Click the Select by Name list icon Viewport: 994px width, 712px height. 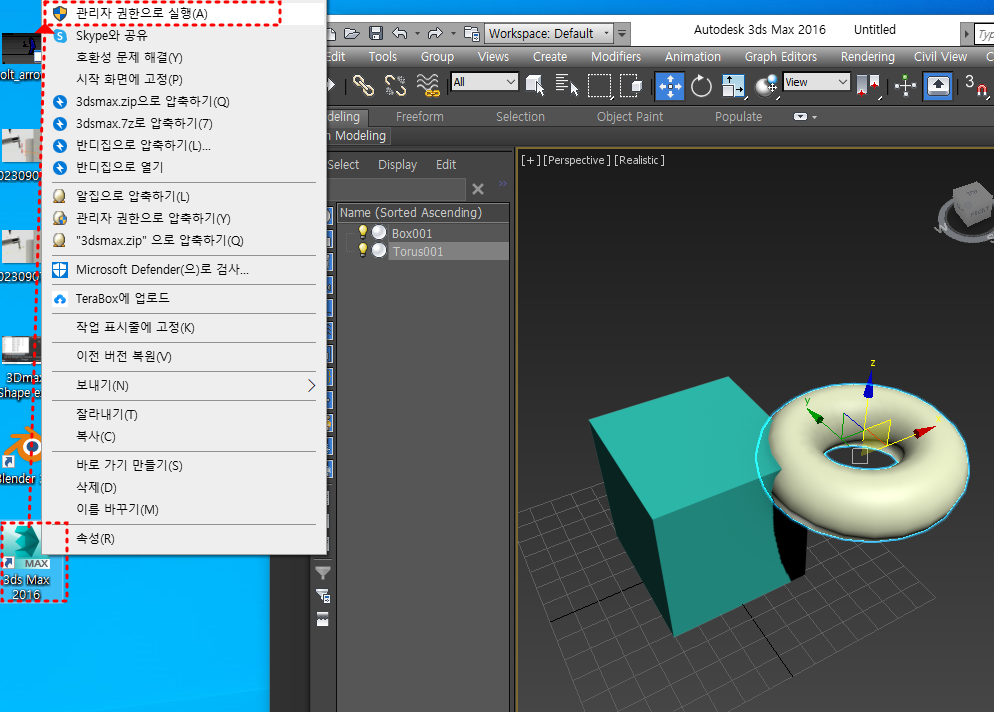[x=567, y=85]
